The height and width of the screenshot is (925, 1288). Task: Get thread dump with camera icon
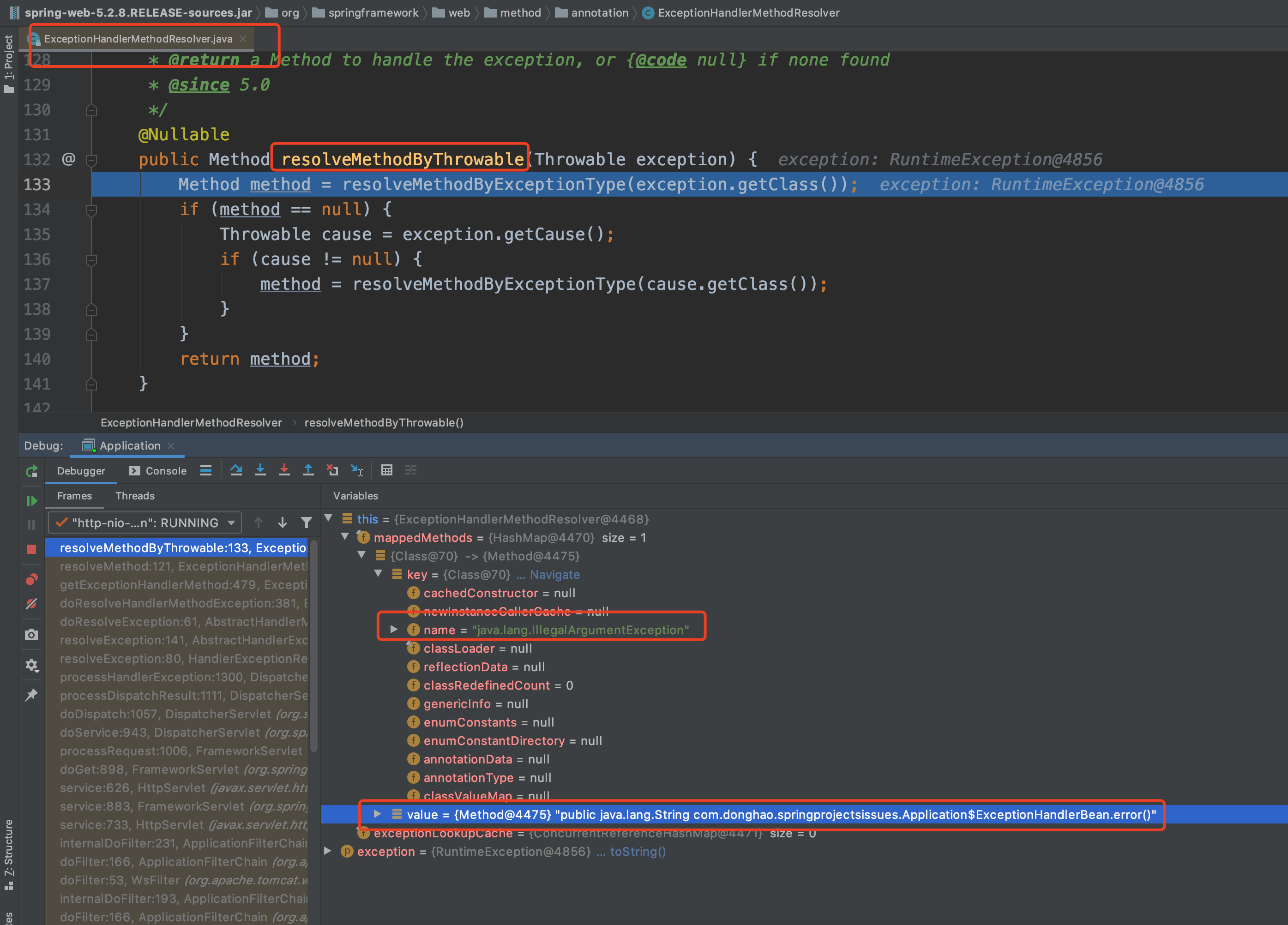pos(31,634)
